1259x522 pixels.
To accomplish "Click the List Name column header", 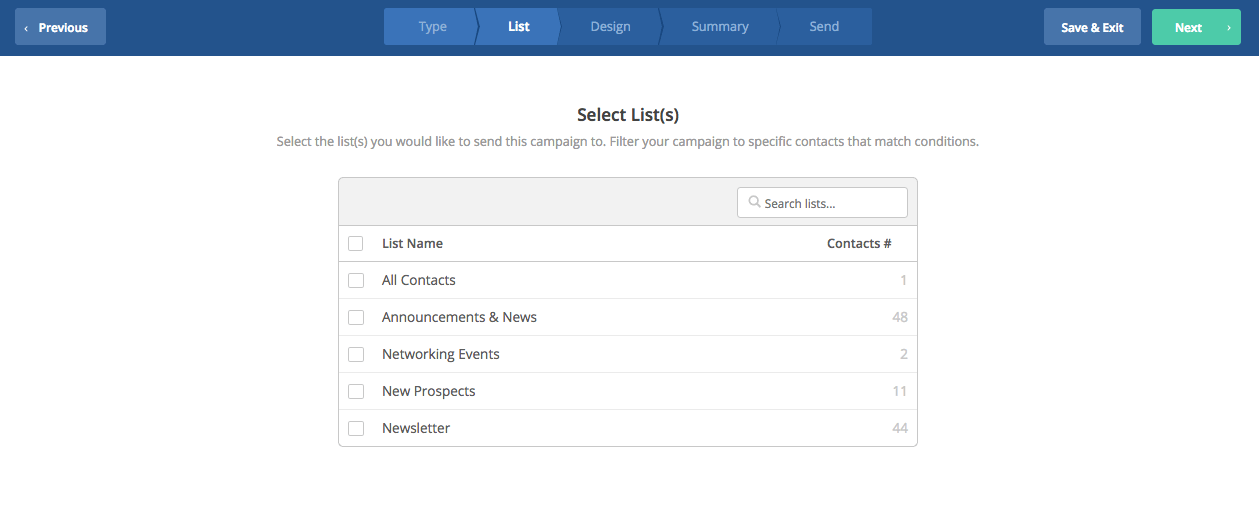I will point(412,243).
